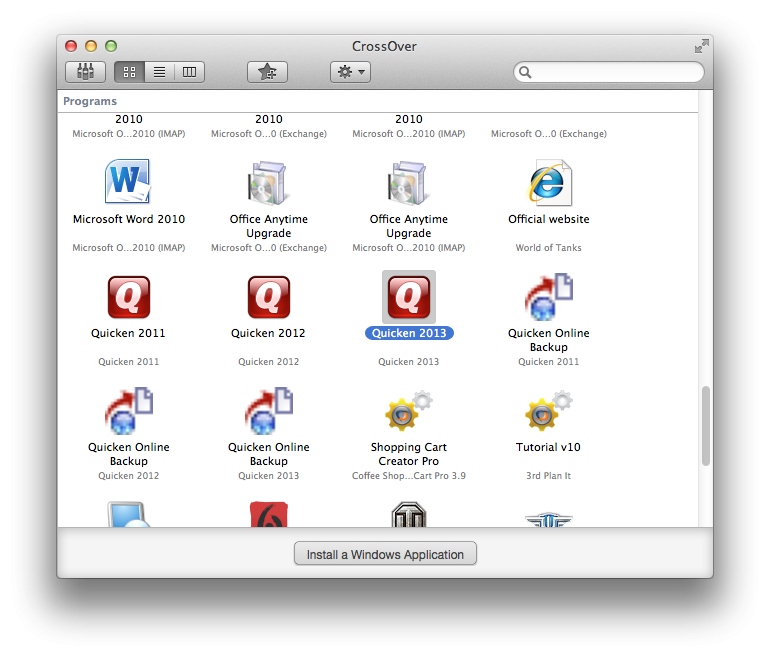This screenshot has width=770, height=657.
Task: Close the CrossOver window
Action: [x=71, y=46]
